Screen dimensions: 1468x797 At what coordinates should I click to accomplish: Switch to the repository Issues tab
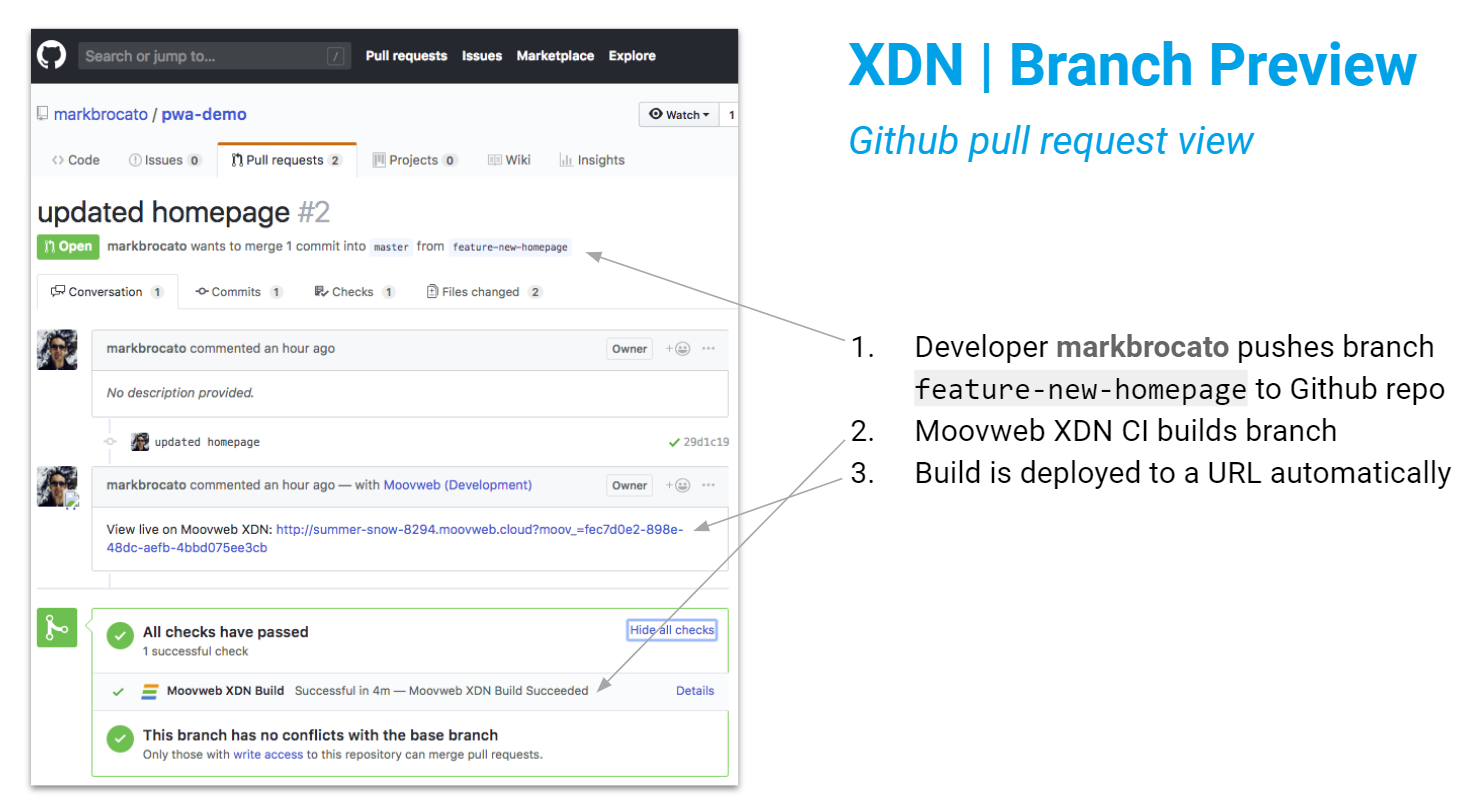click(x=165, y=160)
